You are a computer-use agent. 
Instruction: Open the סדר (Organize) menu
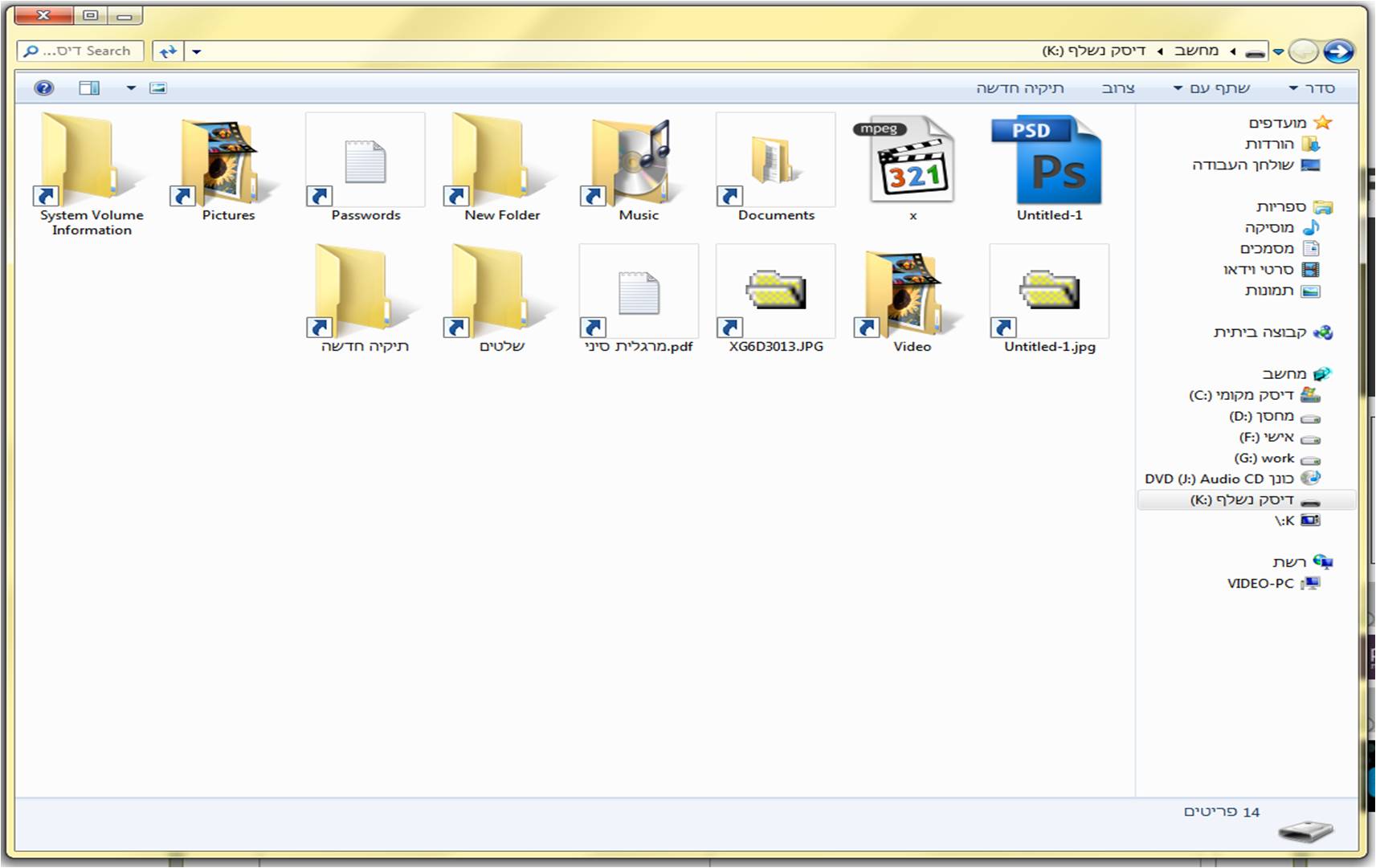[x=1312, y=88]
